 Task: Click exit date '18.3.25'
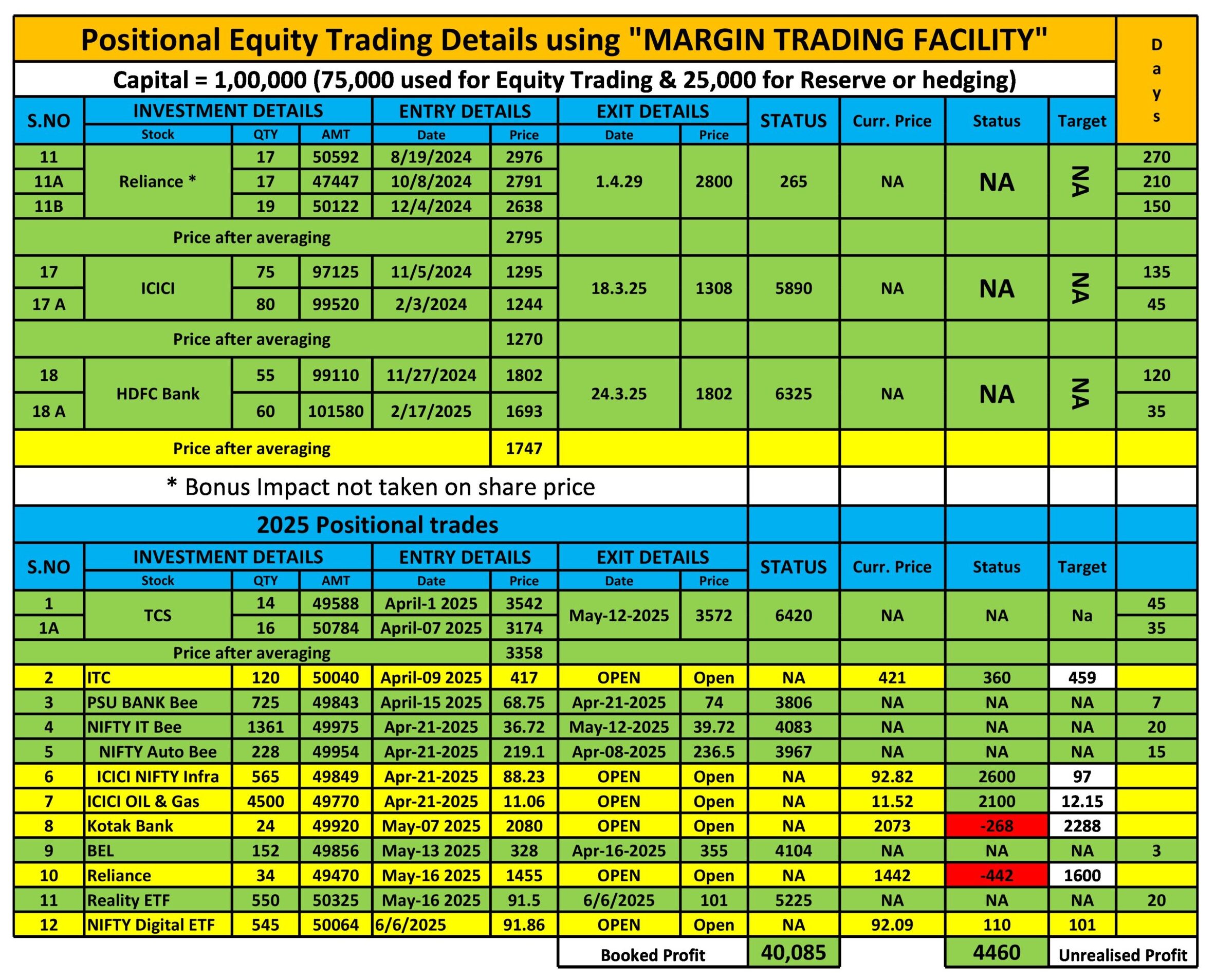click(x=619, y=288)
